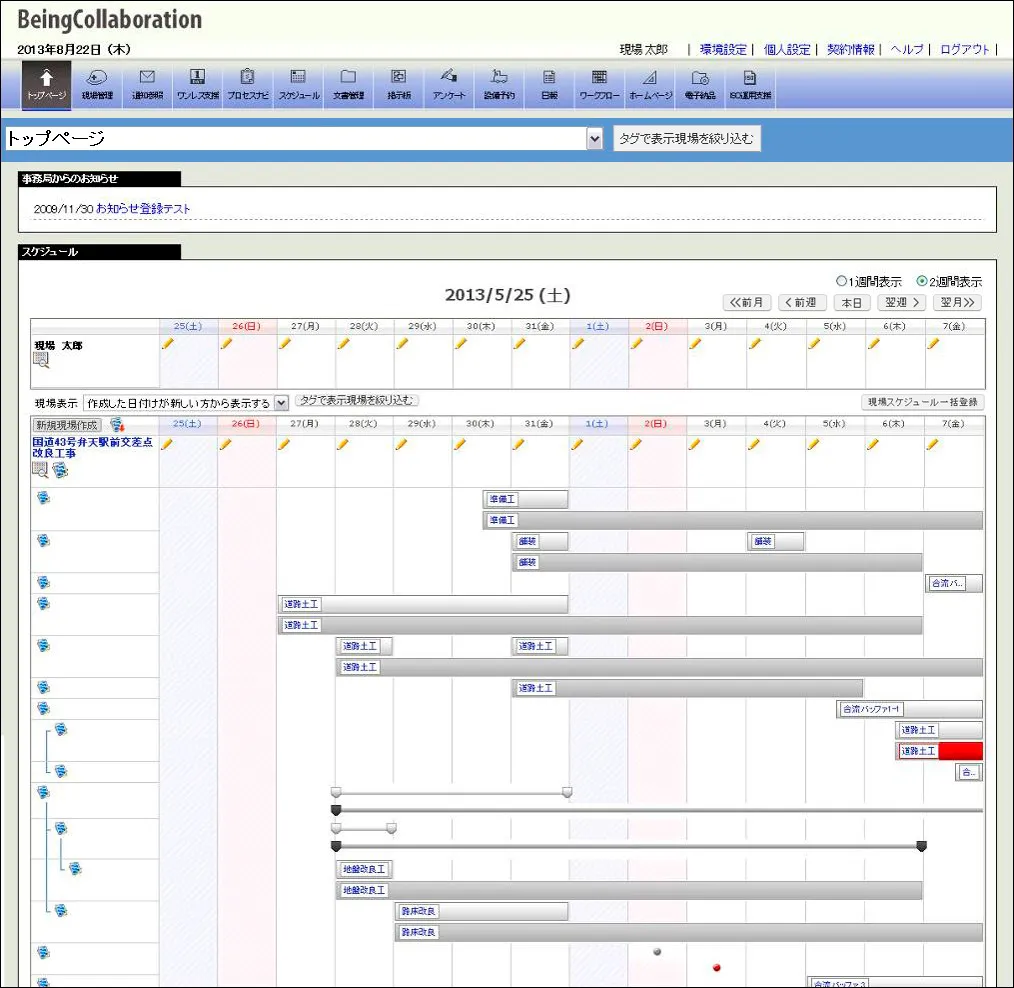Open ワークフロー in the toolbar
Image resolution: width=1014 pixels, height=988 pixels.
point(599,83)
